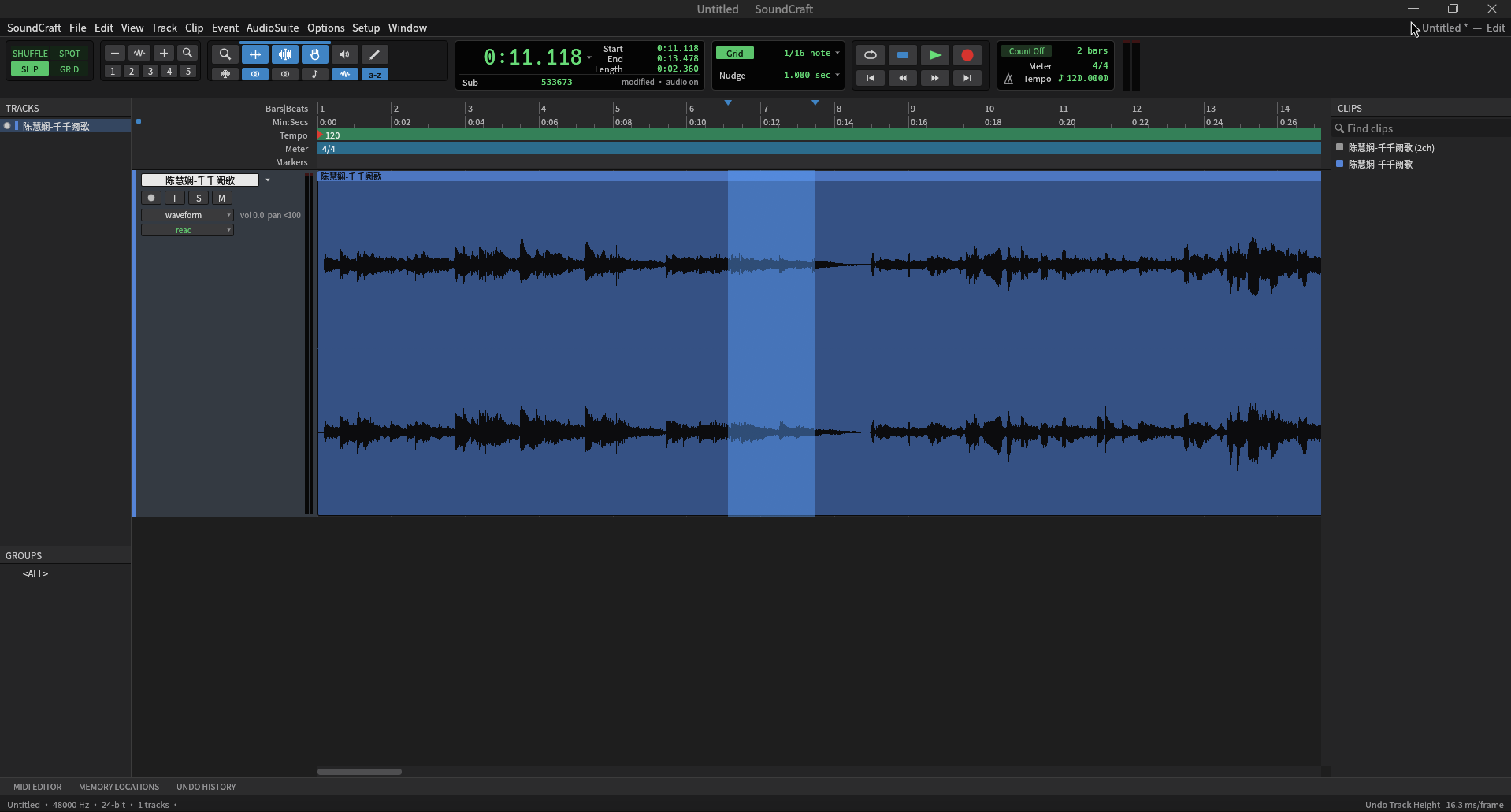Open the Track menu
The width and height of the screenshot is (1511, 812).
(164, 28)
